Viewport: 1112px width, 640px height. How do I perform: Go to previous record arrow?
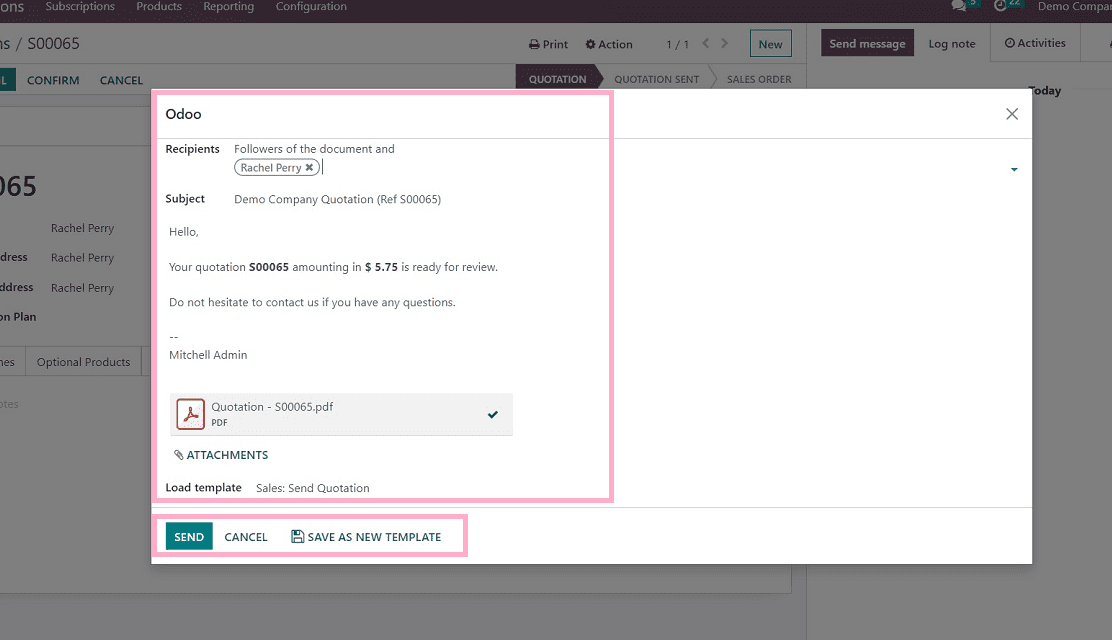click(706, 43)
